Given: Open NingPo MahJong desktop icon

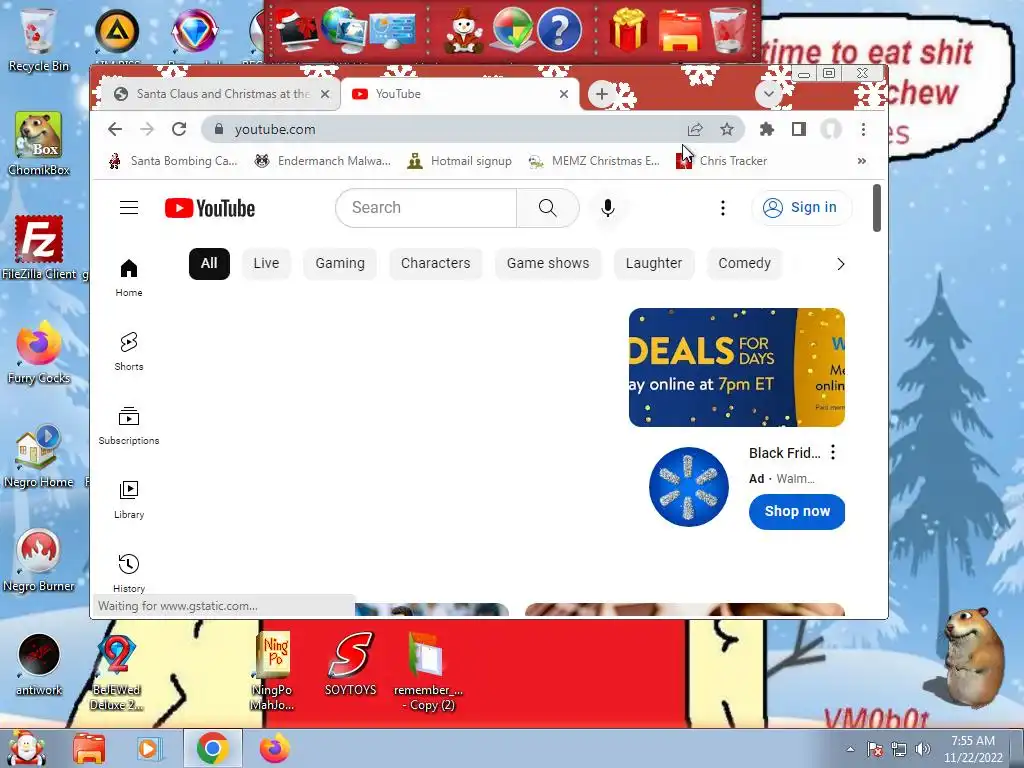Looking at the screenshot, I should click(x=272, y=671).
